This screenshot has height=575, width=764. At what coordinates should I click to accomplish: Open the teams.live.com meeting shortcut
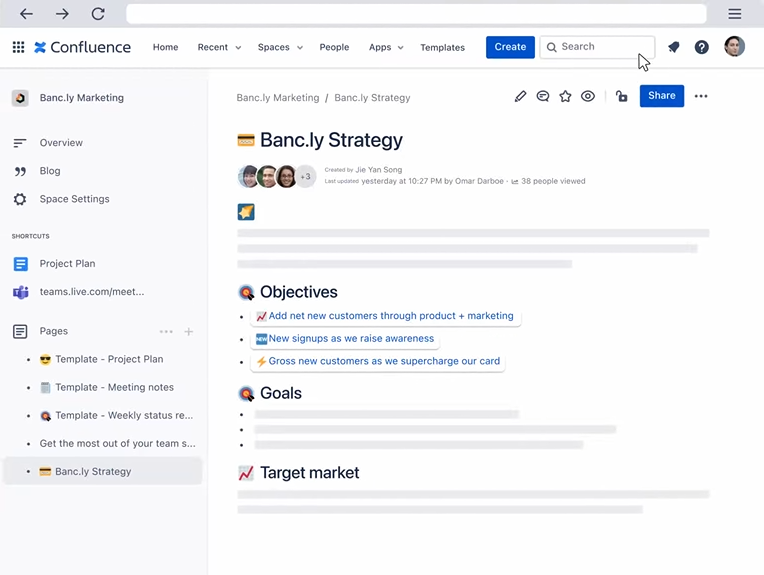point(92,292)
